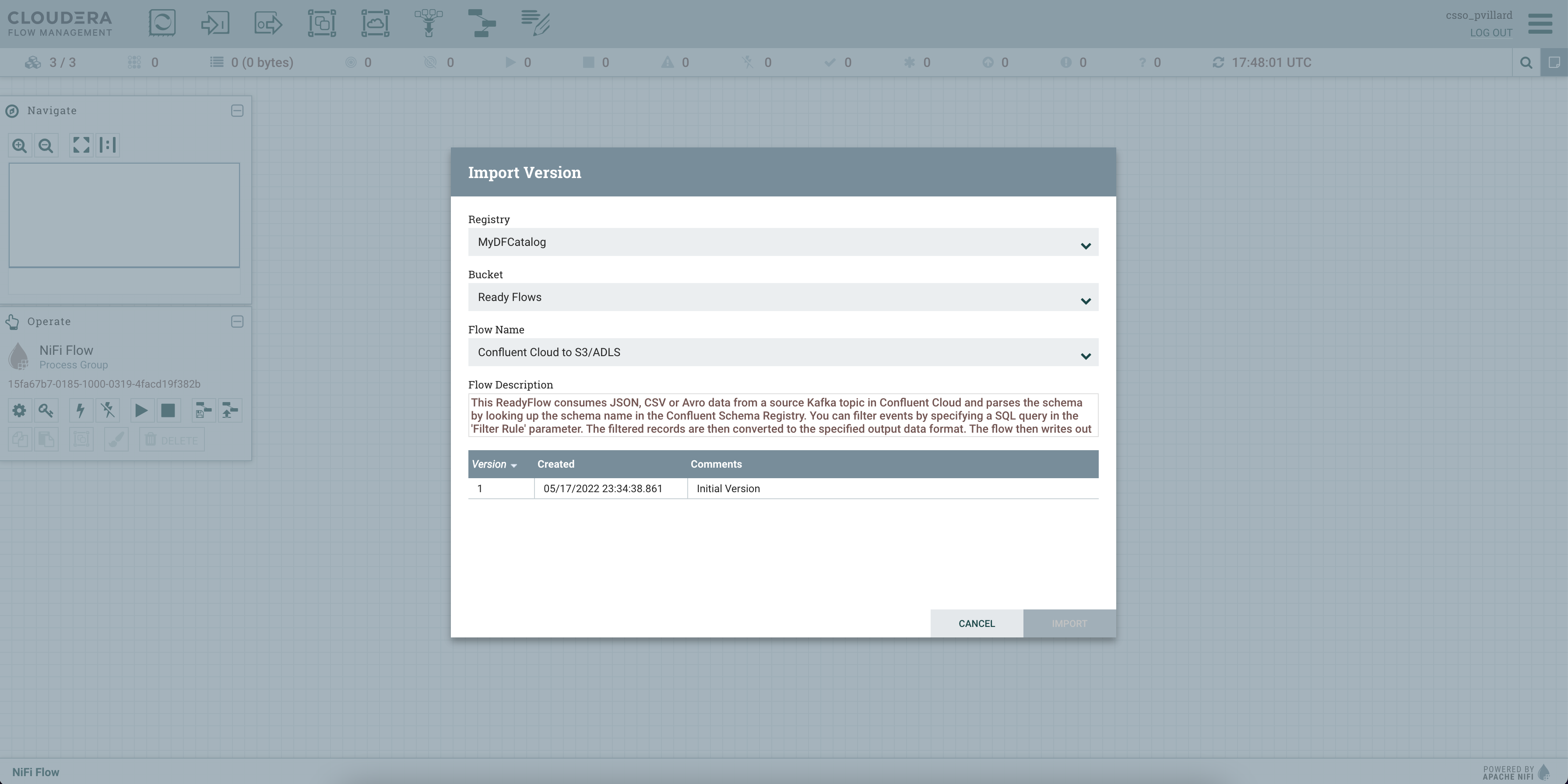This screenshot has width=1568, height=784.
Task: Click the Label toolbar icon
Action: [x=535, y=23]
